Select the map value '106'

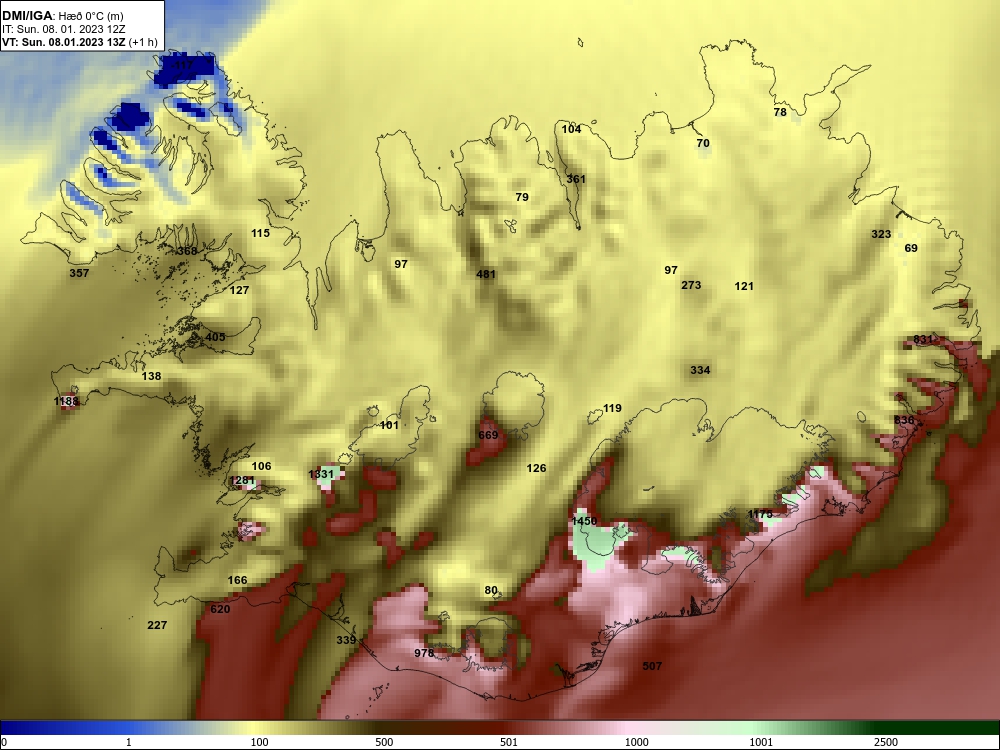pyautogui.click(x=261, y=466)
